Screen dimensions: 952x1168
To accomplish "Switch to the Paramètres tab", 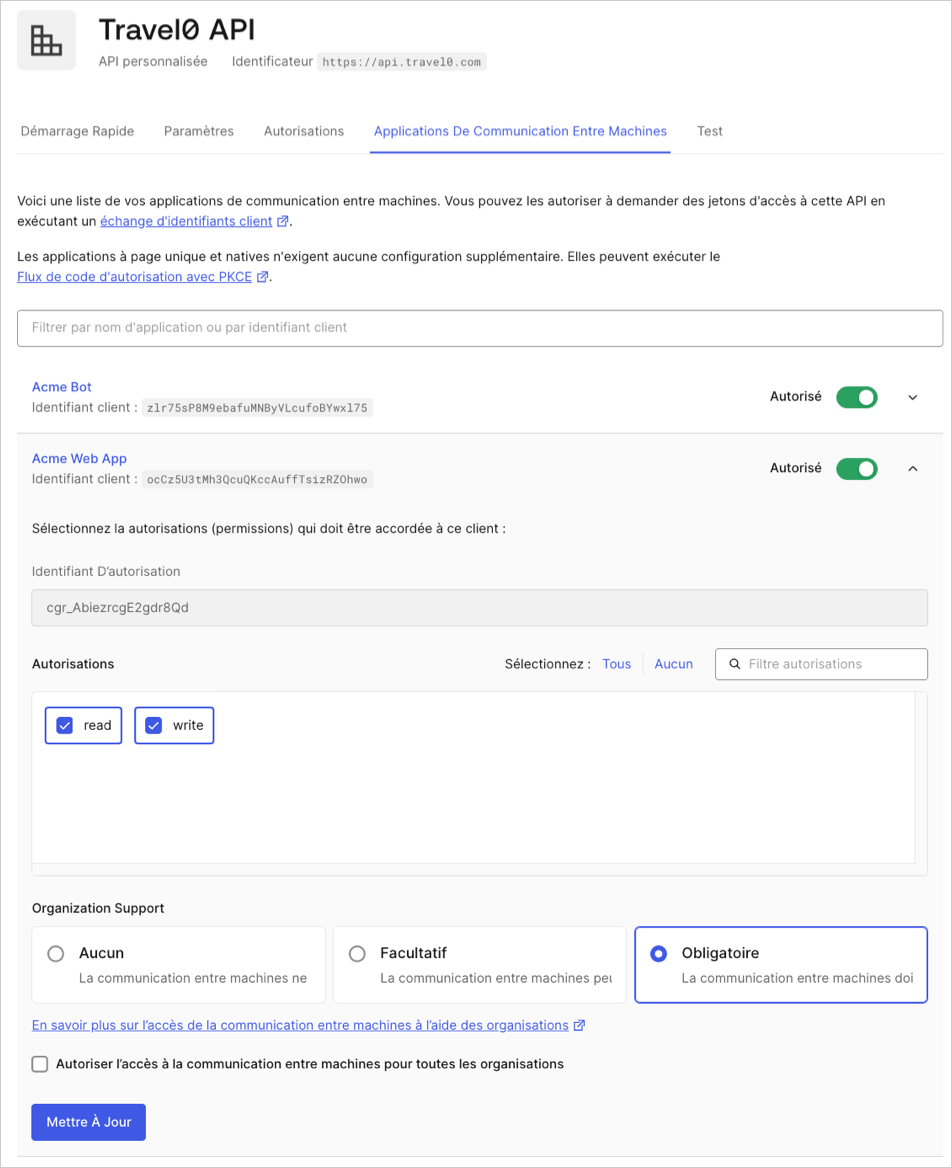I will [199, 131].
